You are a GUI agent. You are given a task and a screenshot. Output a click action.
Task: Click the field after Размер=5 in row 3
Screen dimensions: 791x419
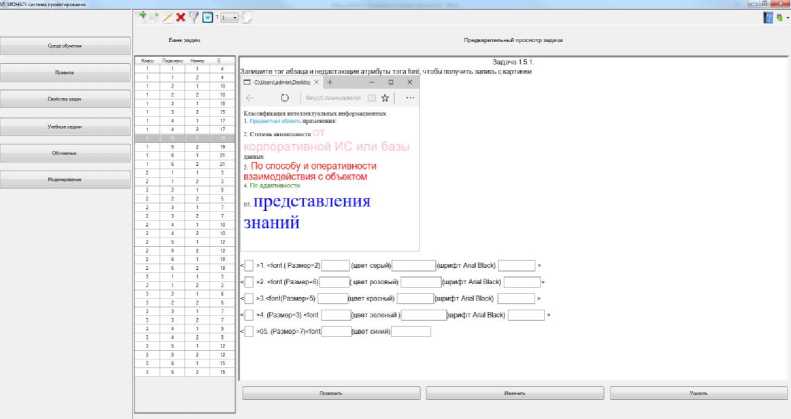(x=333, y=298)
